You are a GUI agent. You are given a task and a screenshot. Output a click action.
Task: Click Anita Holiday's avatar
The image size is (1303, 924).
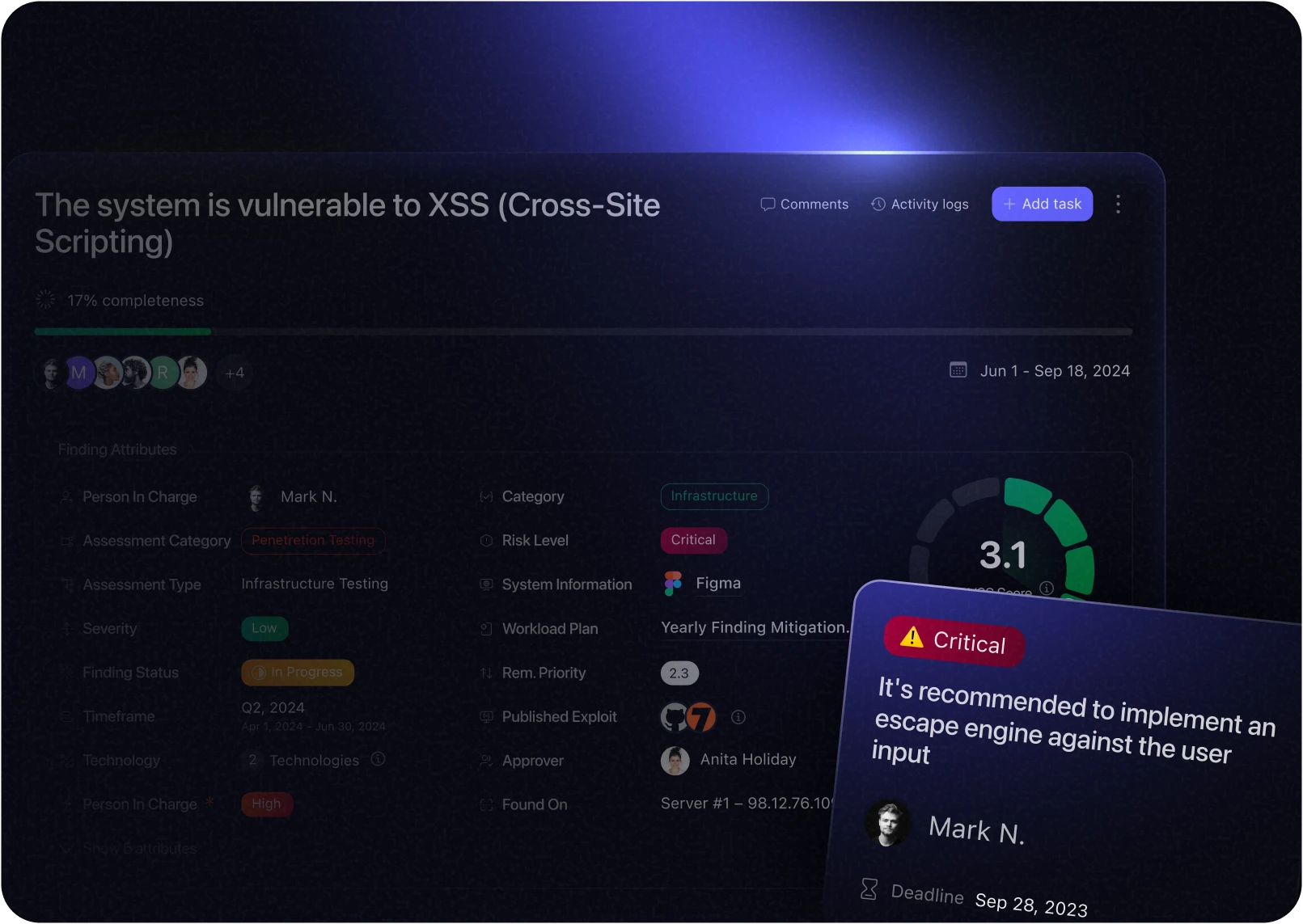(x=675, y=761)
